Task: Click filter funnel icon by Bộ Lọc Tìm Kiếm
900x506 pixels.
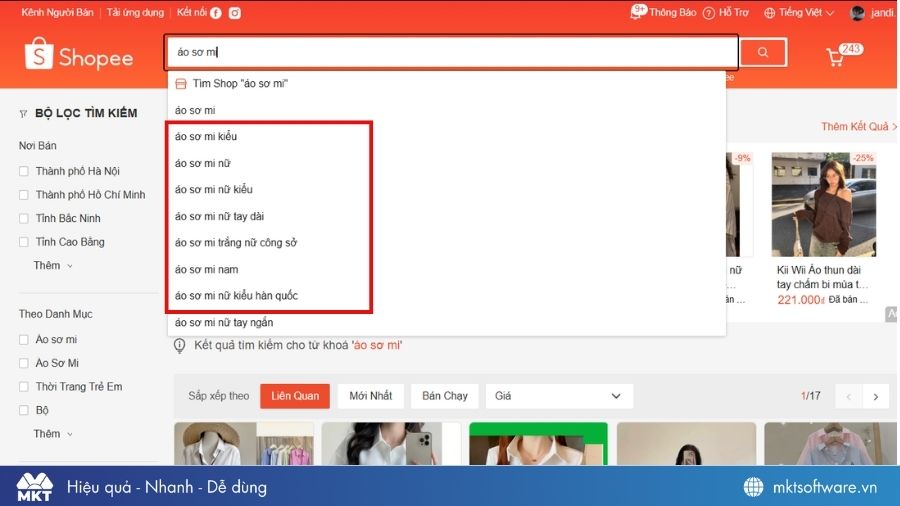Action: point(23,114)
